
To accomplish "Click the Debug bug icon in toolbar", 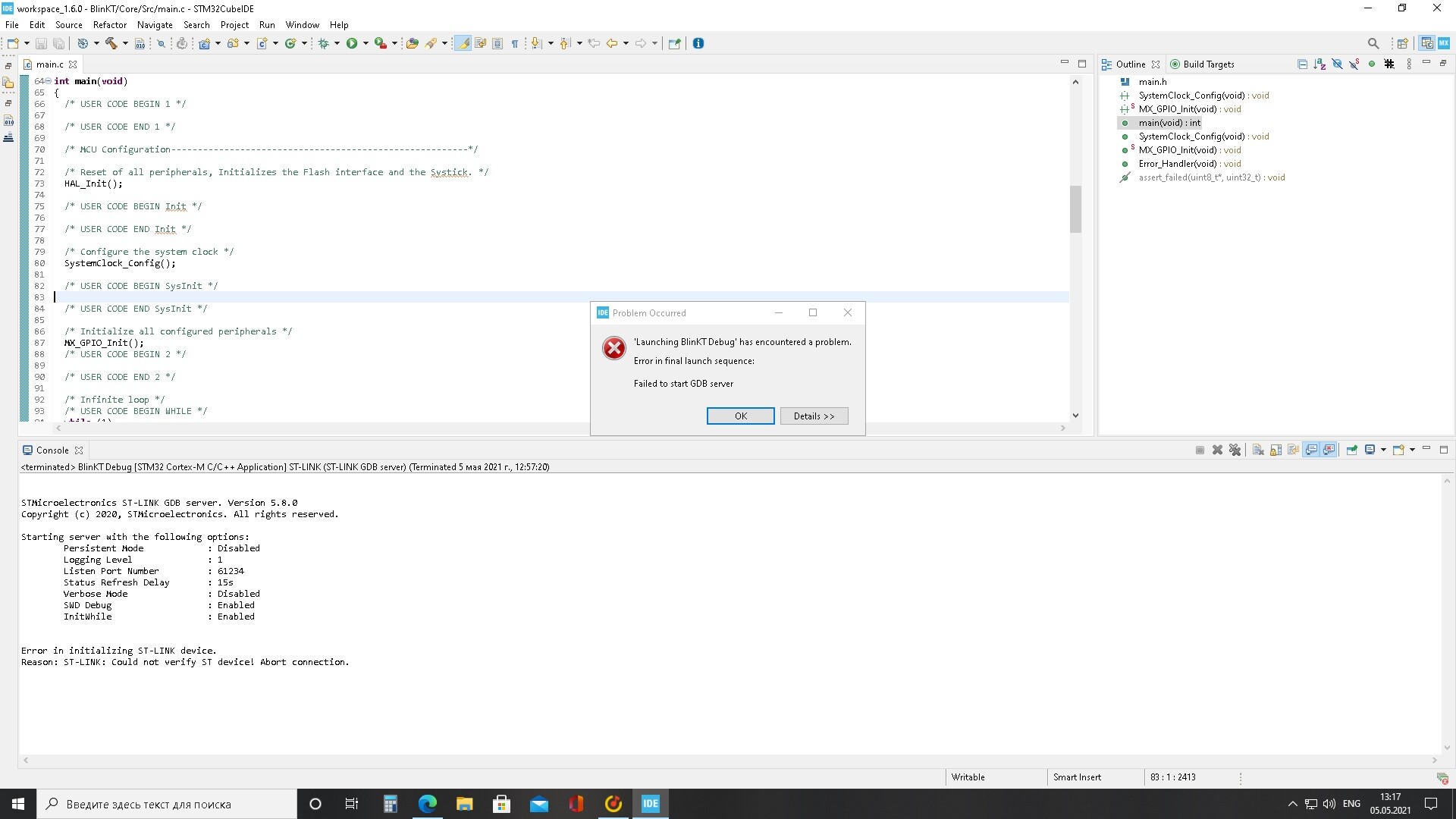I will coord(323,43).
